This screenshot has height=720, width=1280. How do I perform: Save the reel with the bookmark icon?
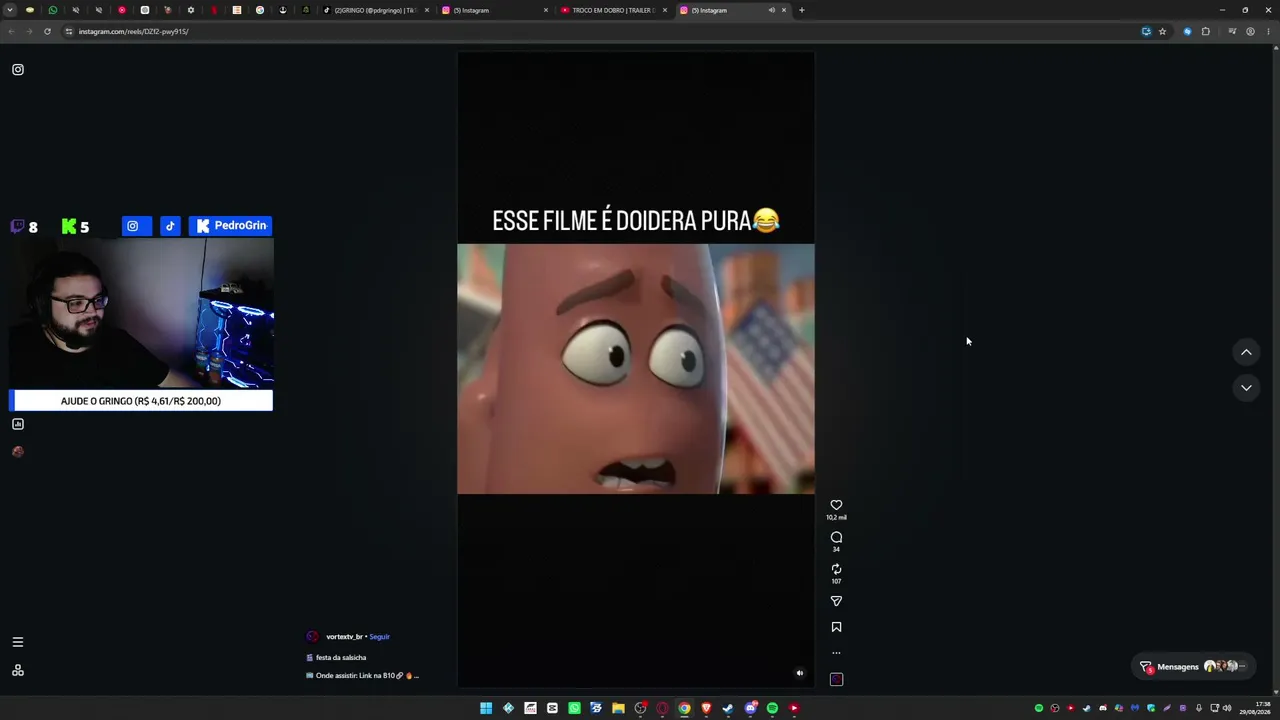pos(836,627)
